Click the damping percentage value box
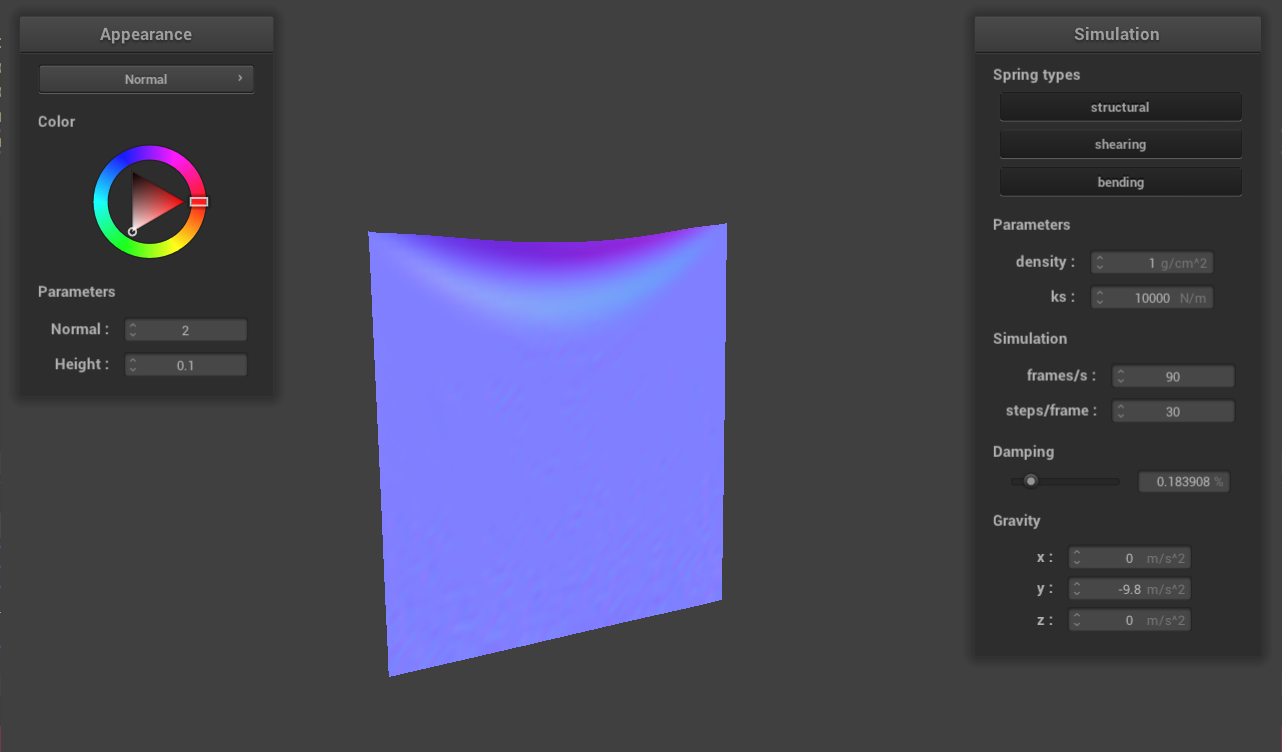Viewport: 1282px width, 752px height. tap(1184, 482)
